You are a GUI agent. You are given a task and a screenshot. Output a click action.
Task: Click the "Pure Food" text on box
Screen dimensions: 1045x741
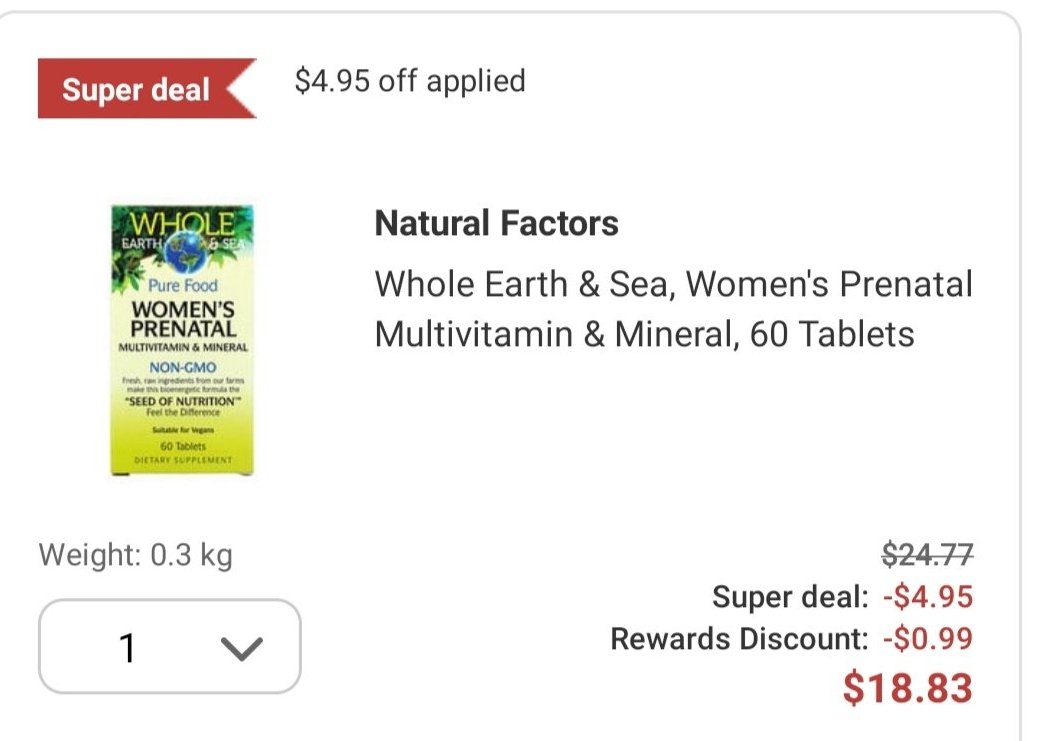pyautogui.click(x=182, y=285)
